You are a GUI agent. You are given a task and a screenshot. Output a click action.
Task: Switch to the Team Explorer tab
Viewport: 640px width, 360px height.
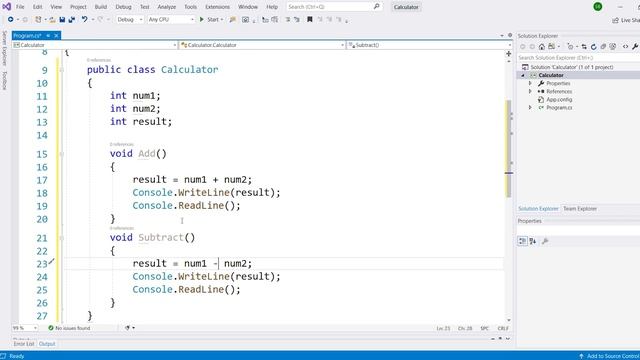coord(580,209)
